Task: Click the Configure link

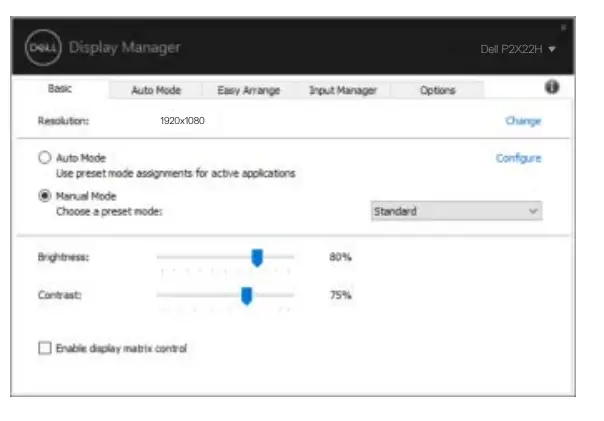Action: 519,158
